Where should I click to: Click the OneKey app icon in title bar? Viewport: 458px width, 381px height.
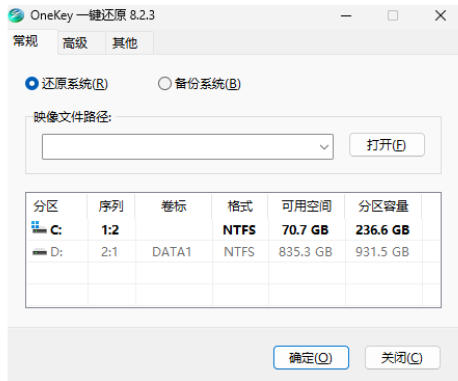16,15
